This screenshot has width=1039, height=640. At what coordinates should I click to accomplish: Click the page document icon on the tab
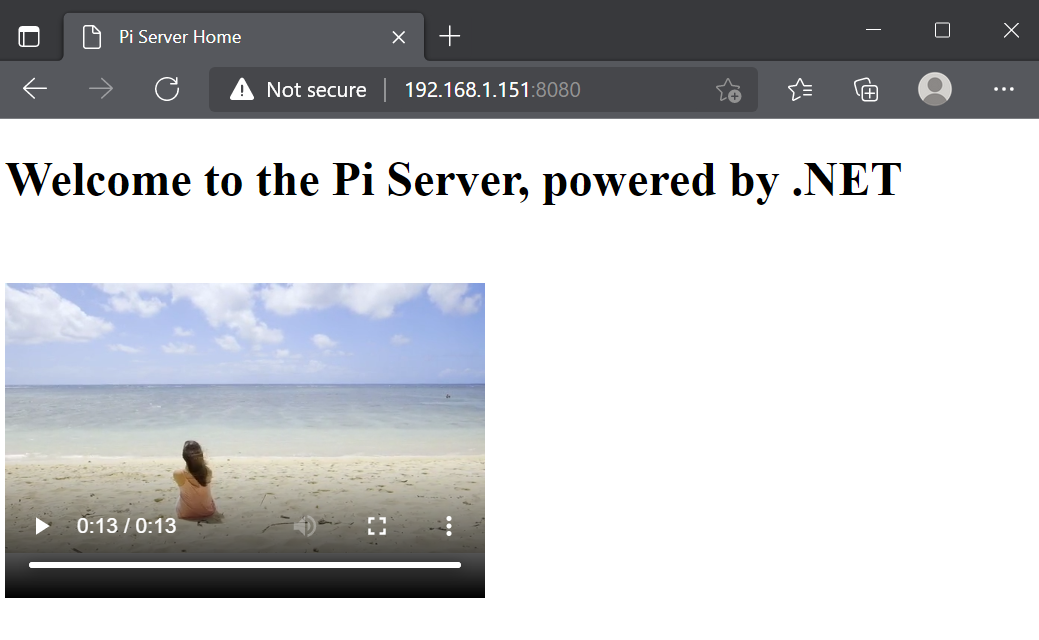(x=93, y=36)
